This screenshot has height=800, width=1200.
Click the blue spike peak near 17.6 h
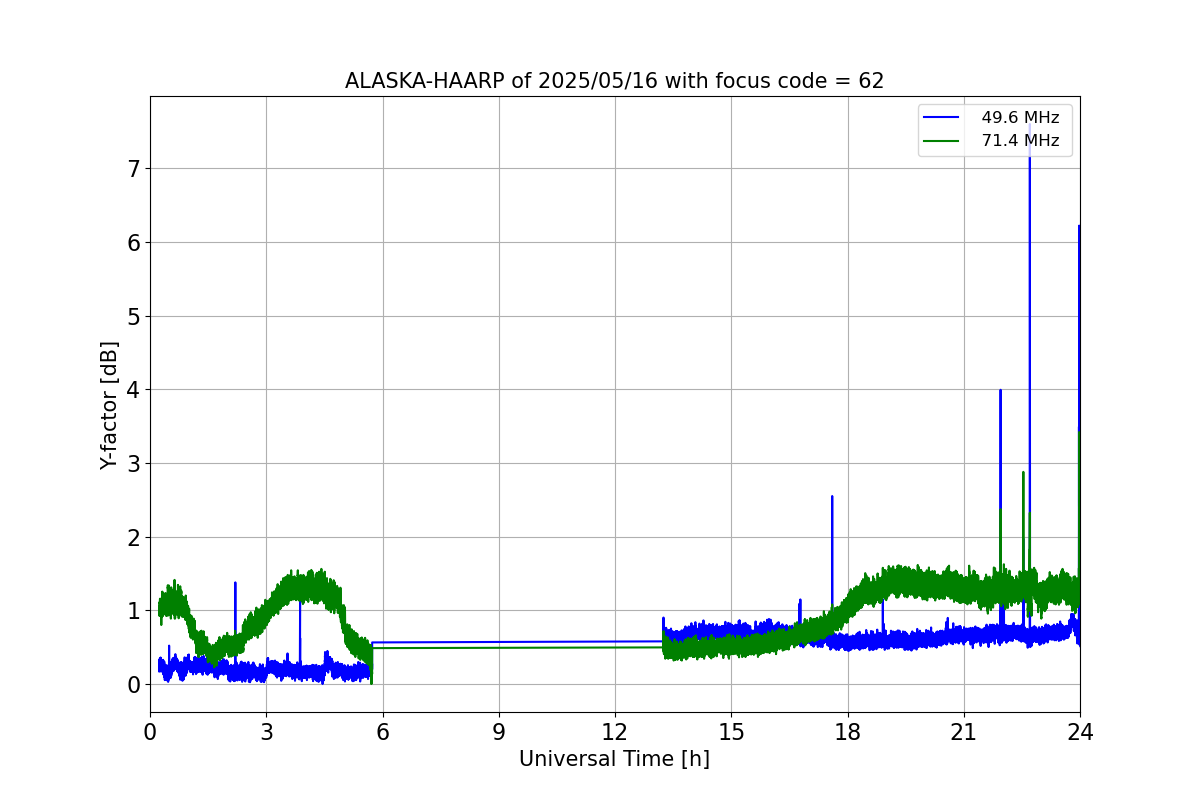pyautogui.click(x=832, y=497)
